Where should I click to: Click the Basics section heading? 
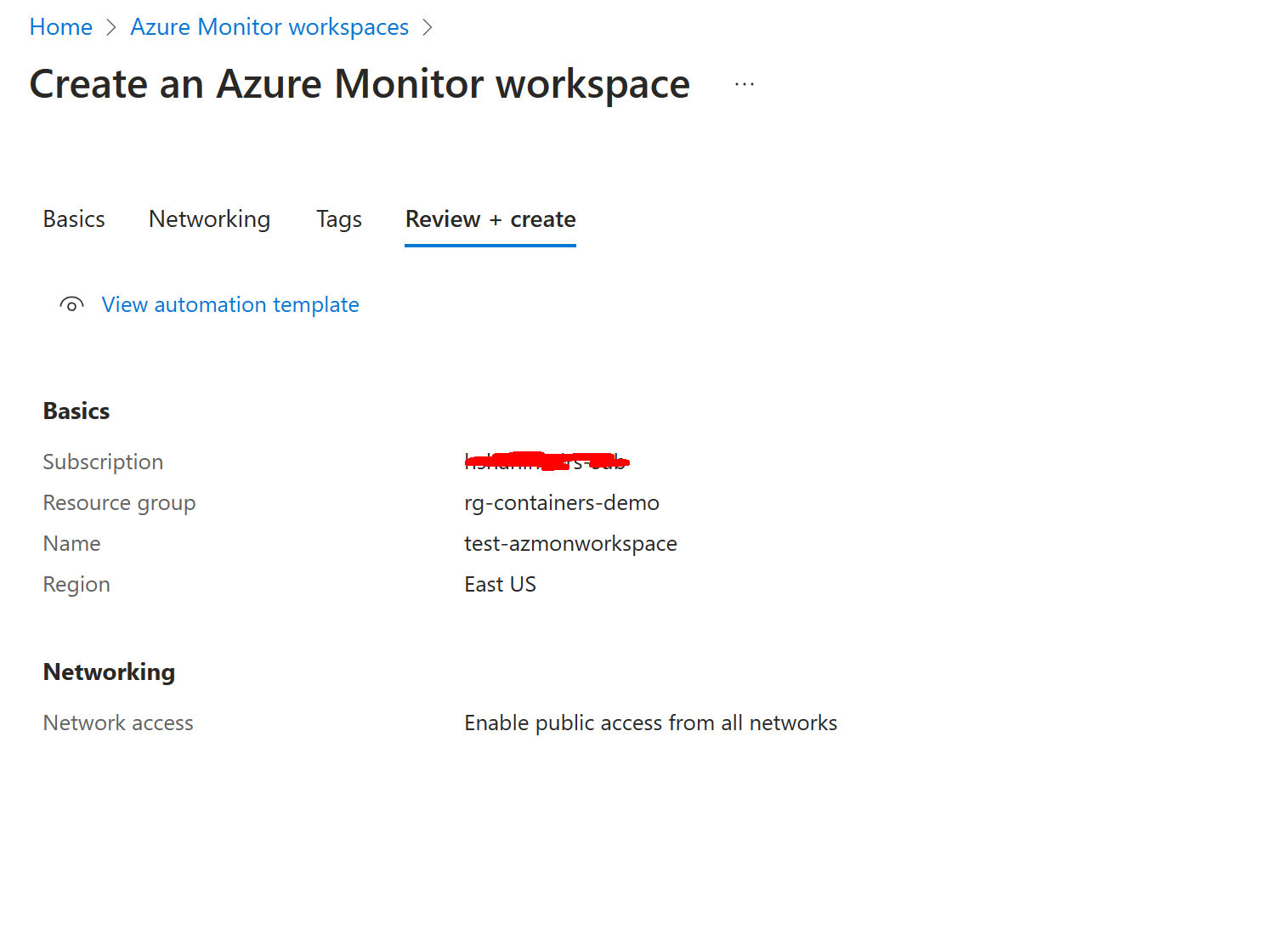tap(76, 411)
